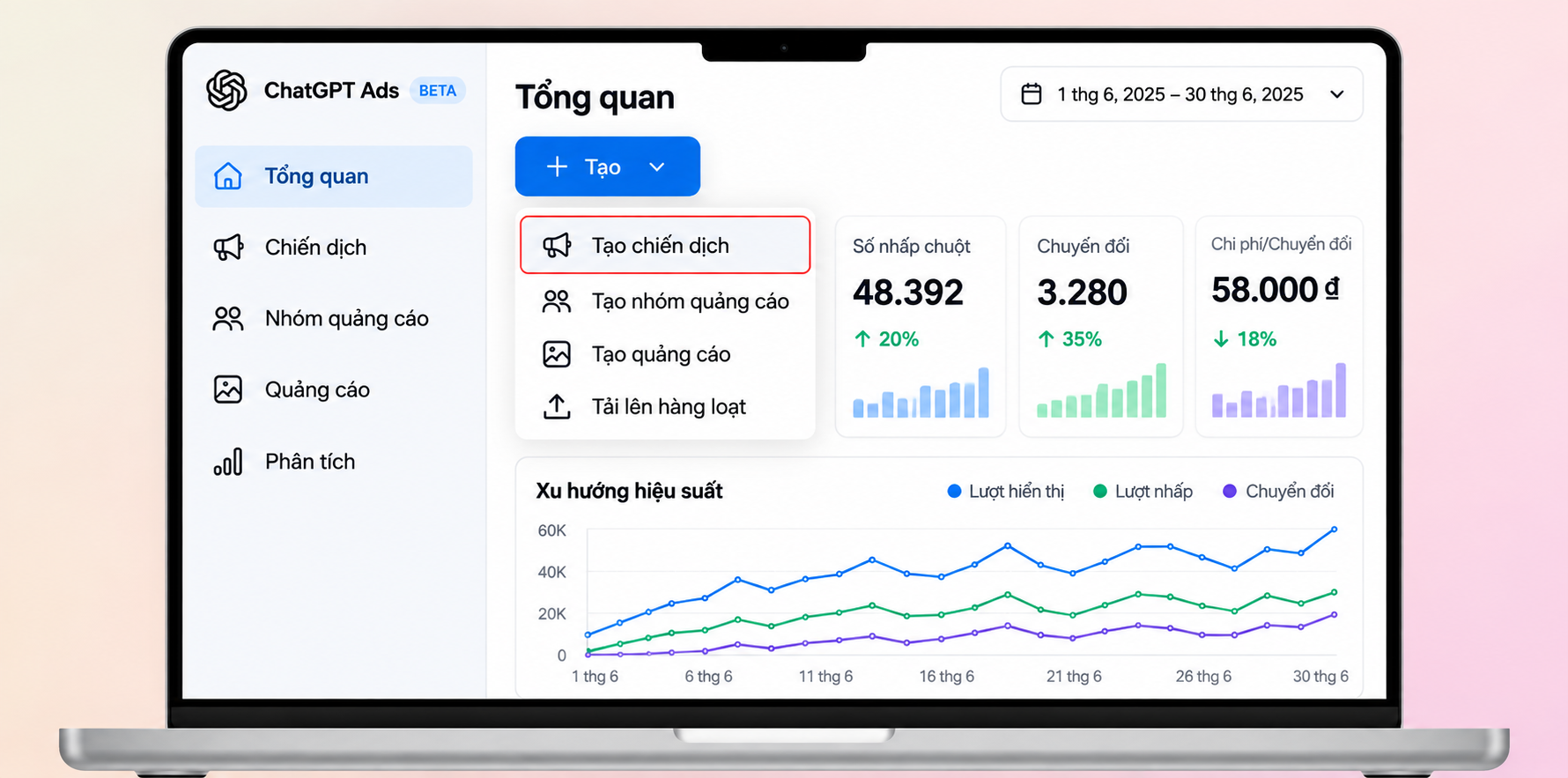Screen dimensions: 1568x778
Task: Select Tải lên hàng loạt option
Action: (665, 406)
